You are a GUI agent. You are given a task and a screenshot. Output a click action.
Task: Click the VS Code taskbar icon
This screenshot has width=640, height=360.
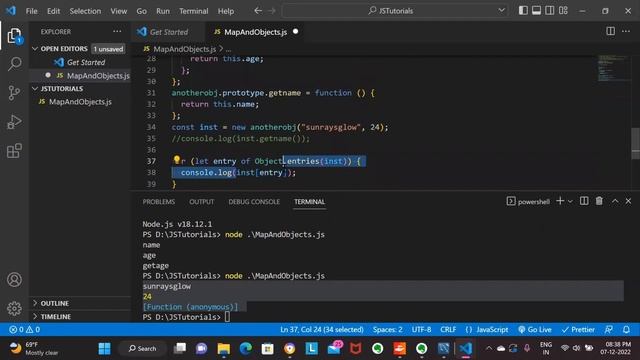pyautogui.click(x=465, y=349)
